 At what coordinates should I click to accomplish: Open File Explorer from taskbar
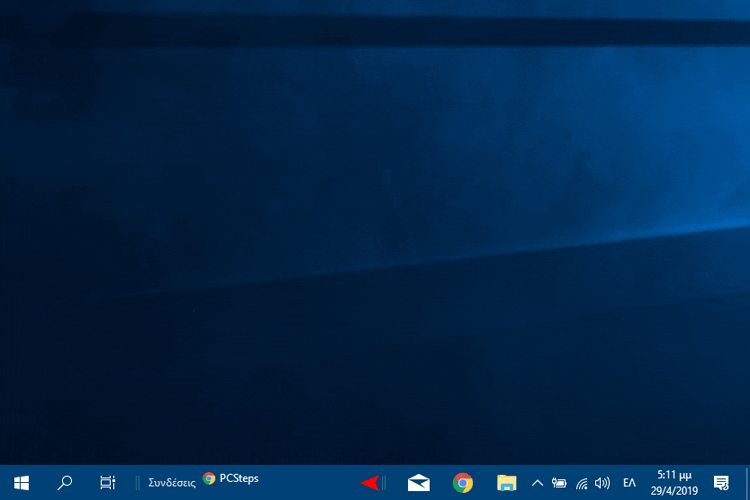pos(507,483)
